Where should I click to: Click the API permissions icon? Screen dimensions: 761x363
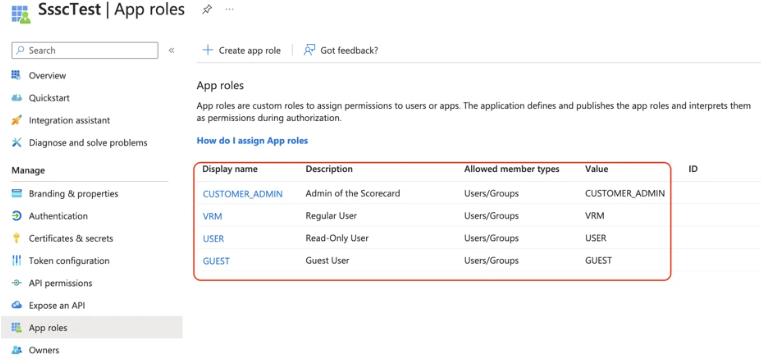pos(17,283)
